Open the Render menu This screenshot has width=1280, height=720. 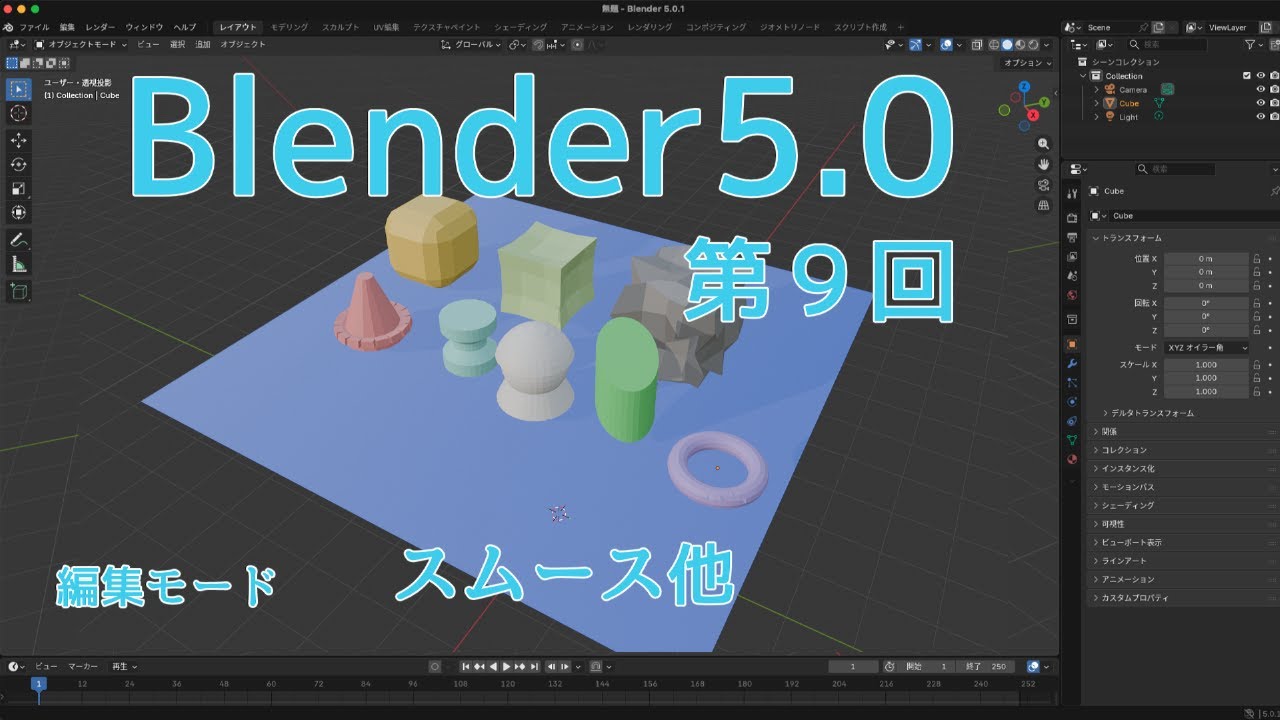click(x=100, y=27)
